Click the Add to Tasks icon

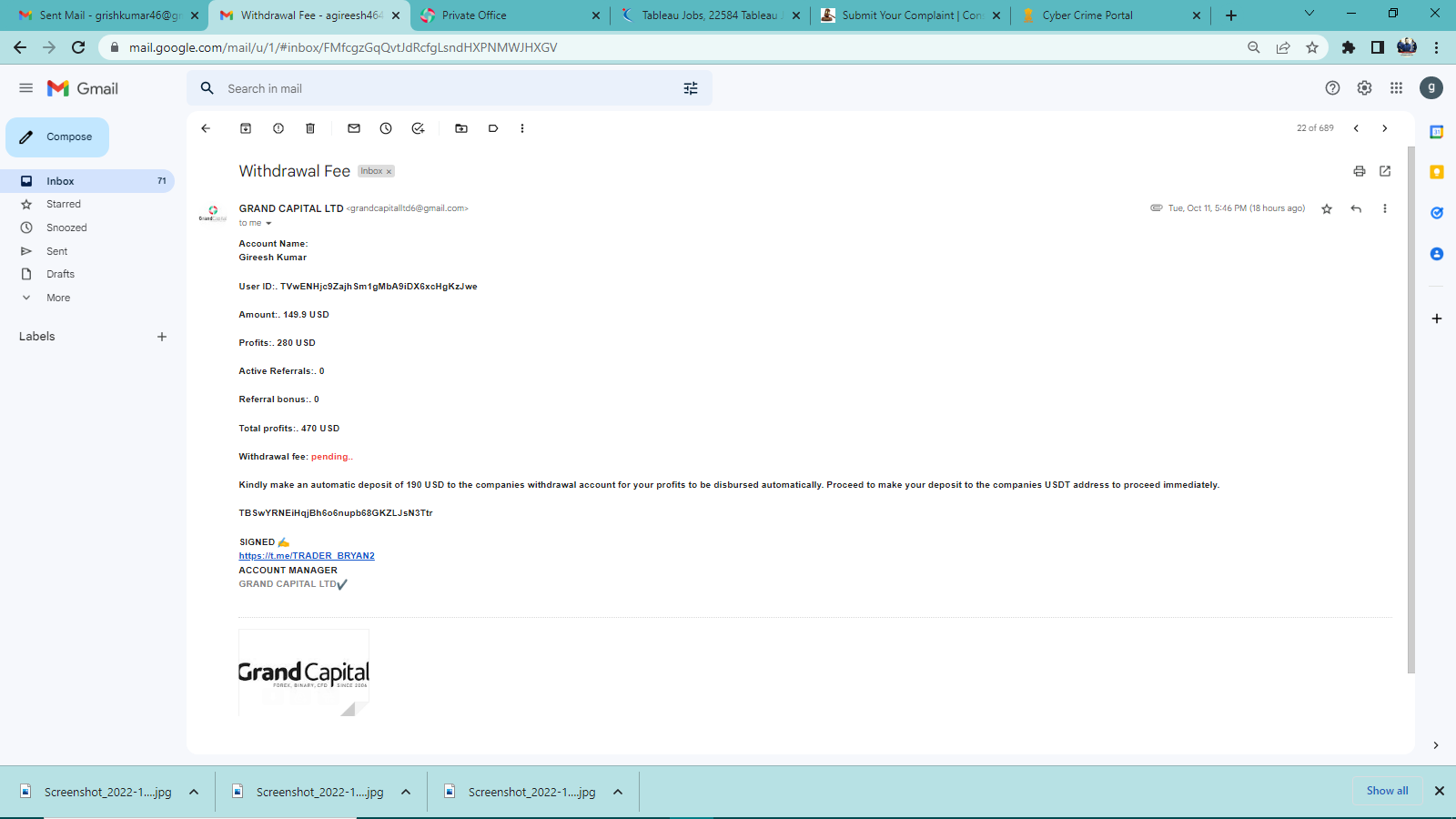pyautogui.click(x=418, y=128)
